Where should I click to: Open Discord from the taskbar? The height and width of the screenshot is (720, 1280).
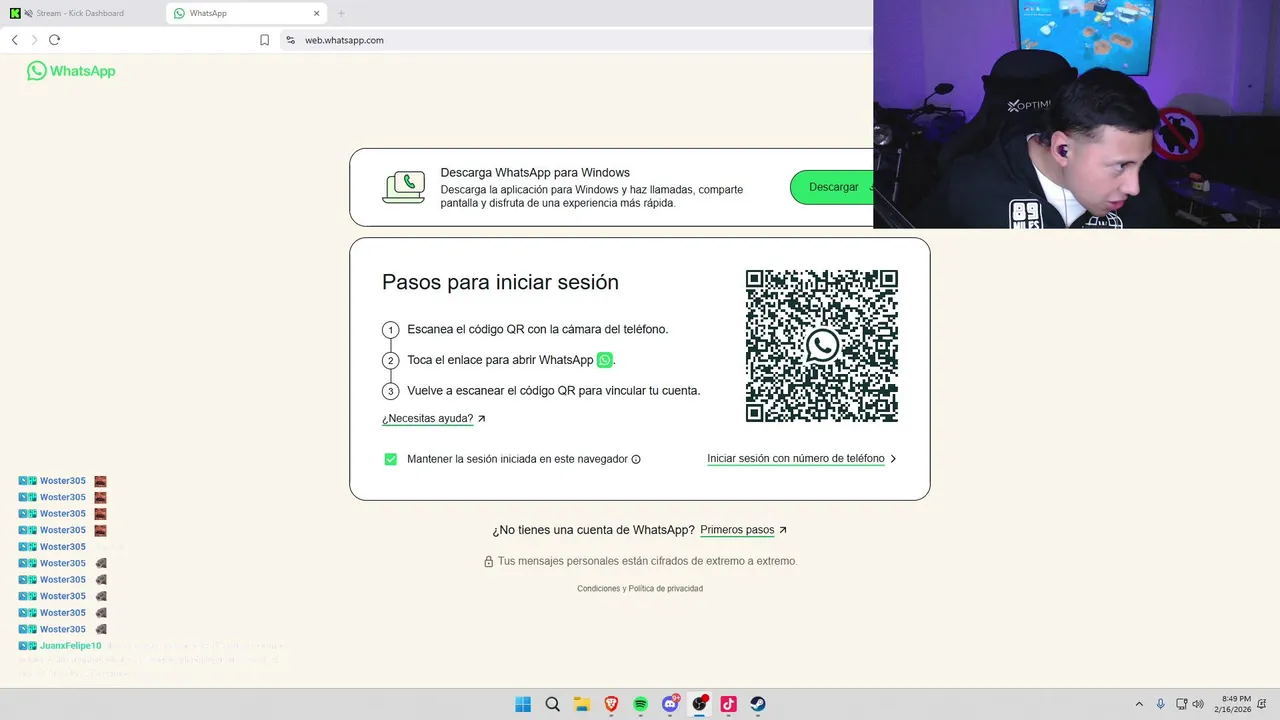(670, 704)
